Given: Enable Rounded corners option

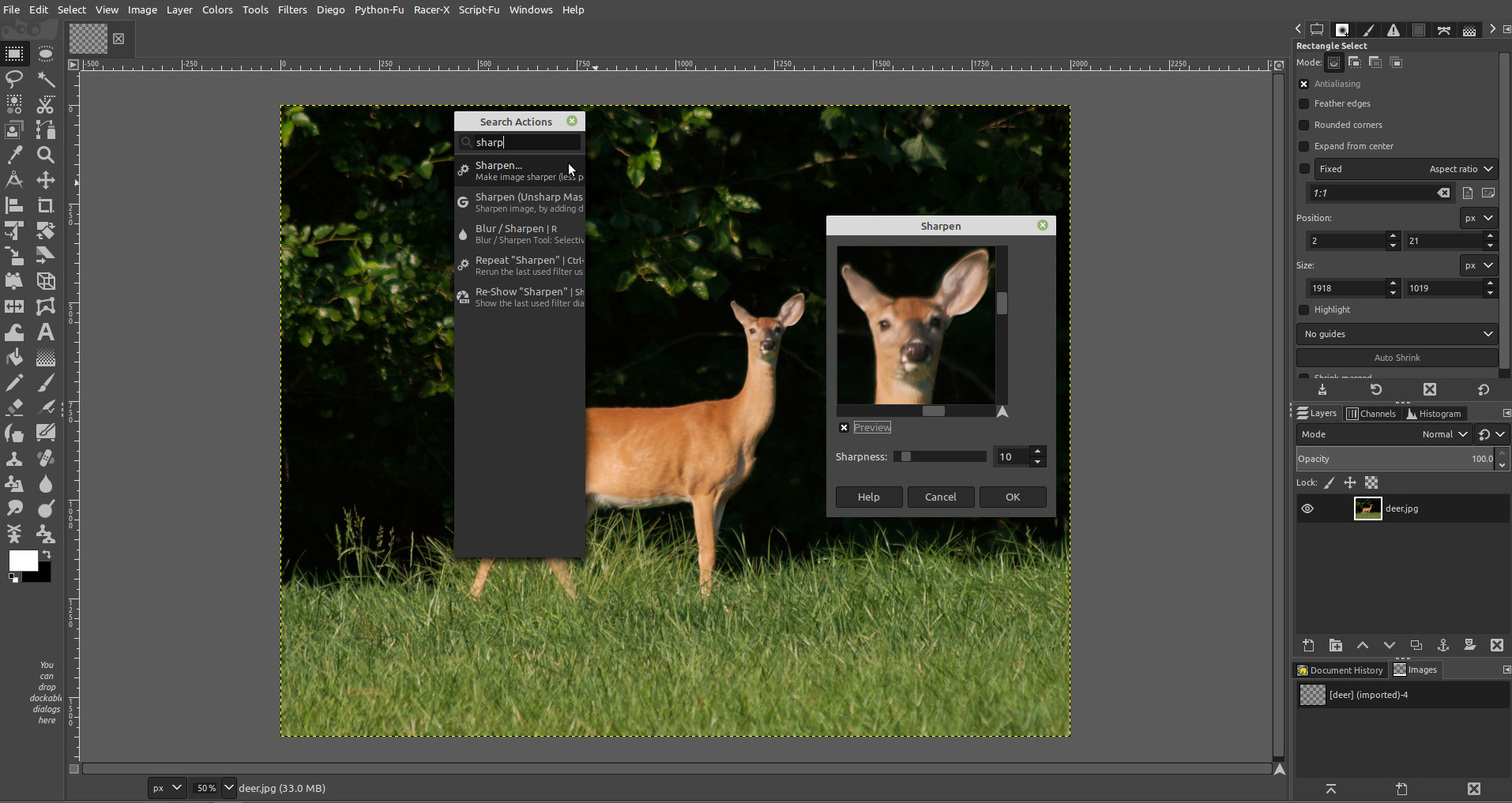Looking at the screenshot, I should tap(1304, 125).
